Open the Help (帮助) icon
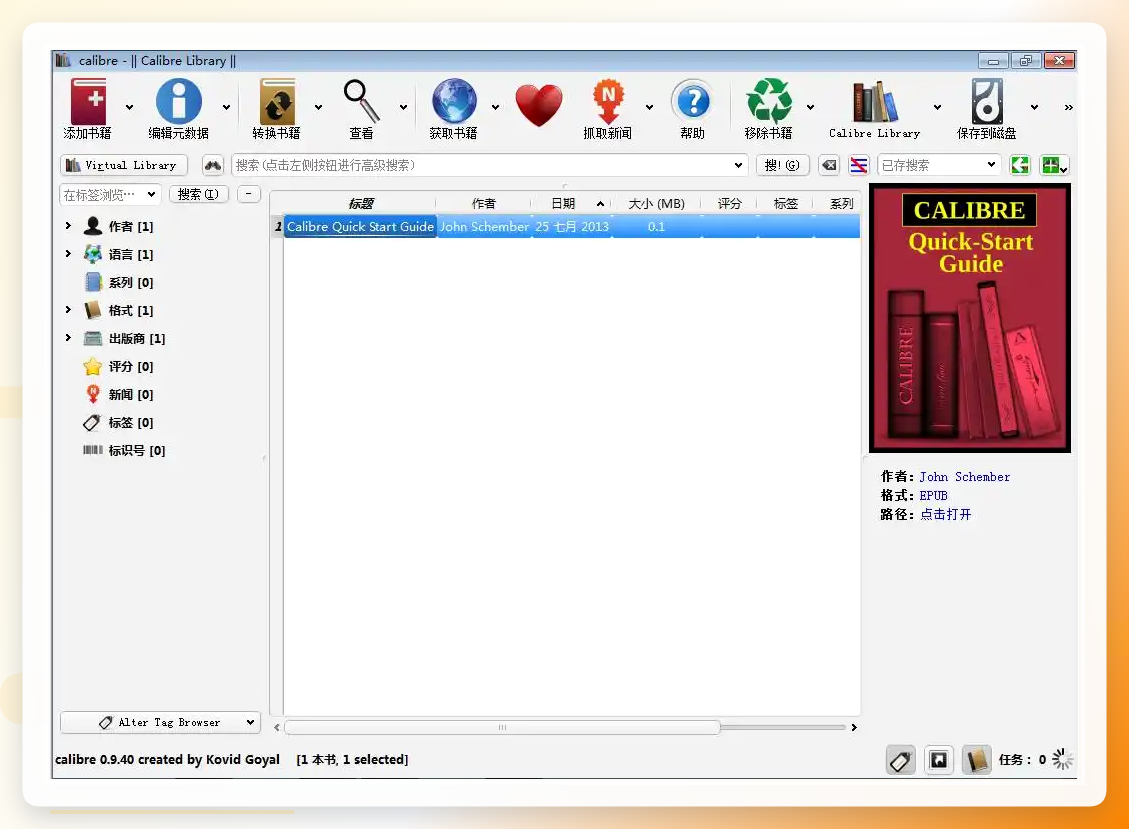Image resolution: width=1129 pixels, height=829 pixels. 693,102
